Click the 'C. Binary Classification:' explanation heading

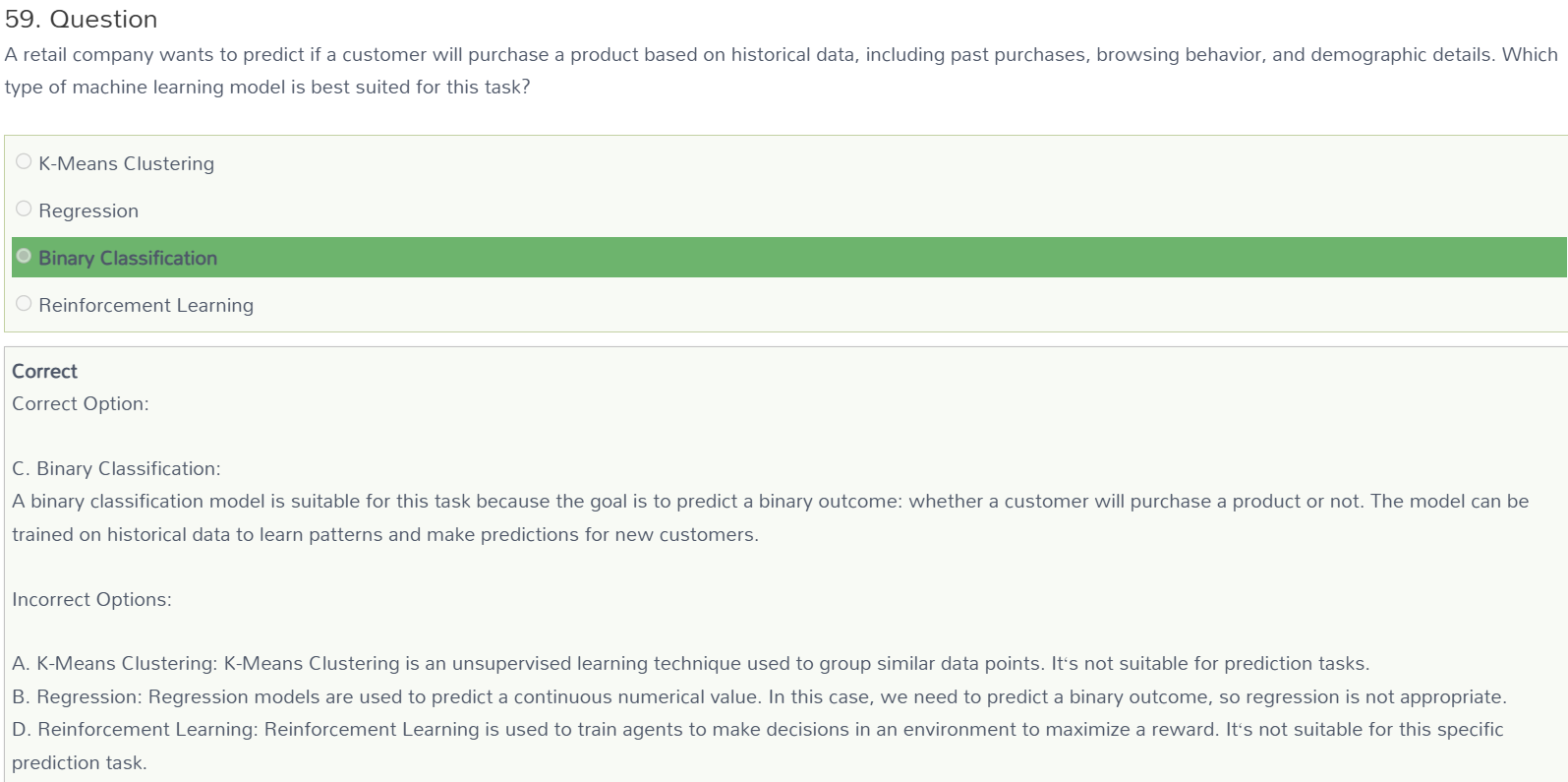coord(116,468)
